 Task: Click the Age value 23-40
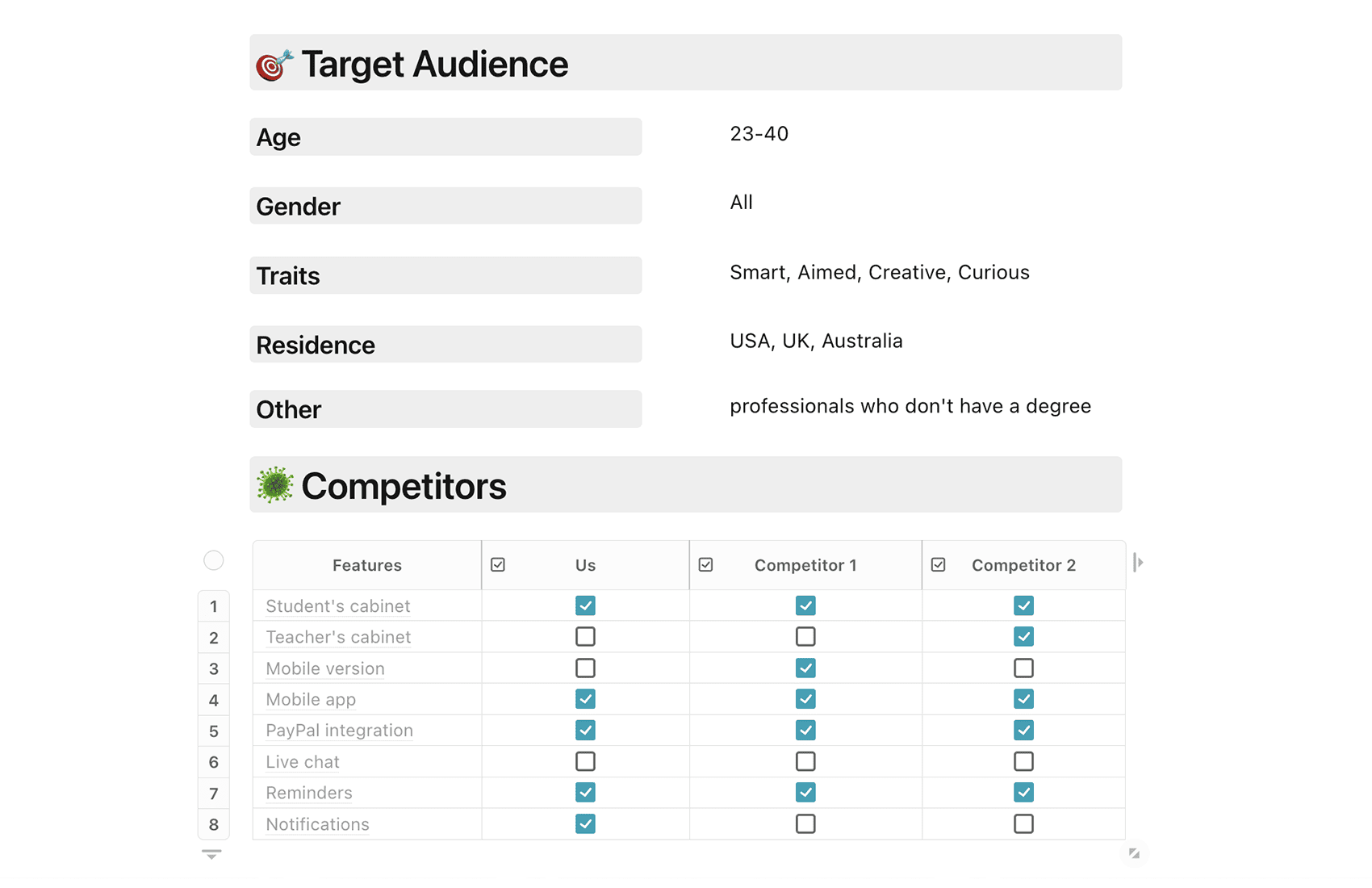[759, 134]
